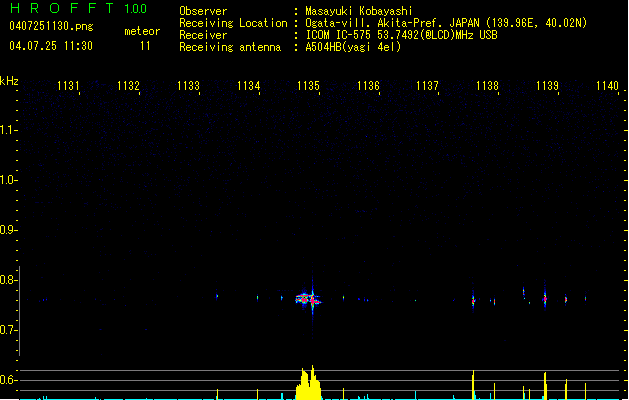Click the HROFFT program title text

[62, 8]
